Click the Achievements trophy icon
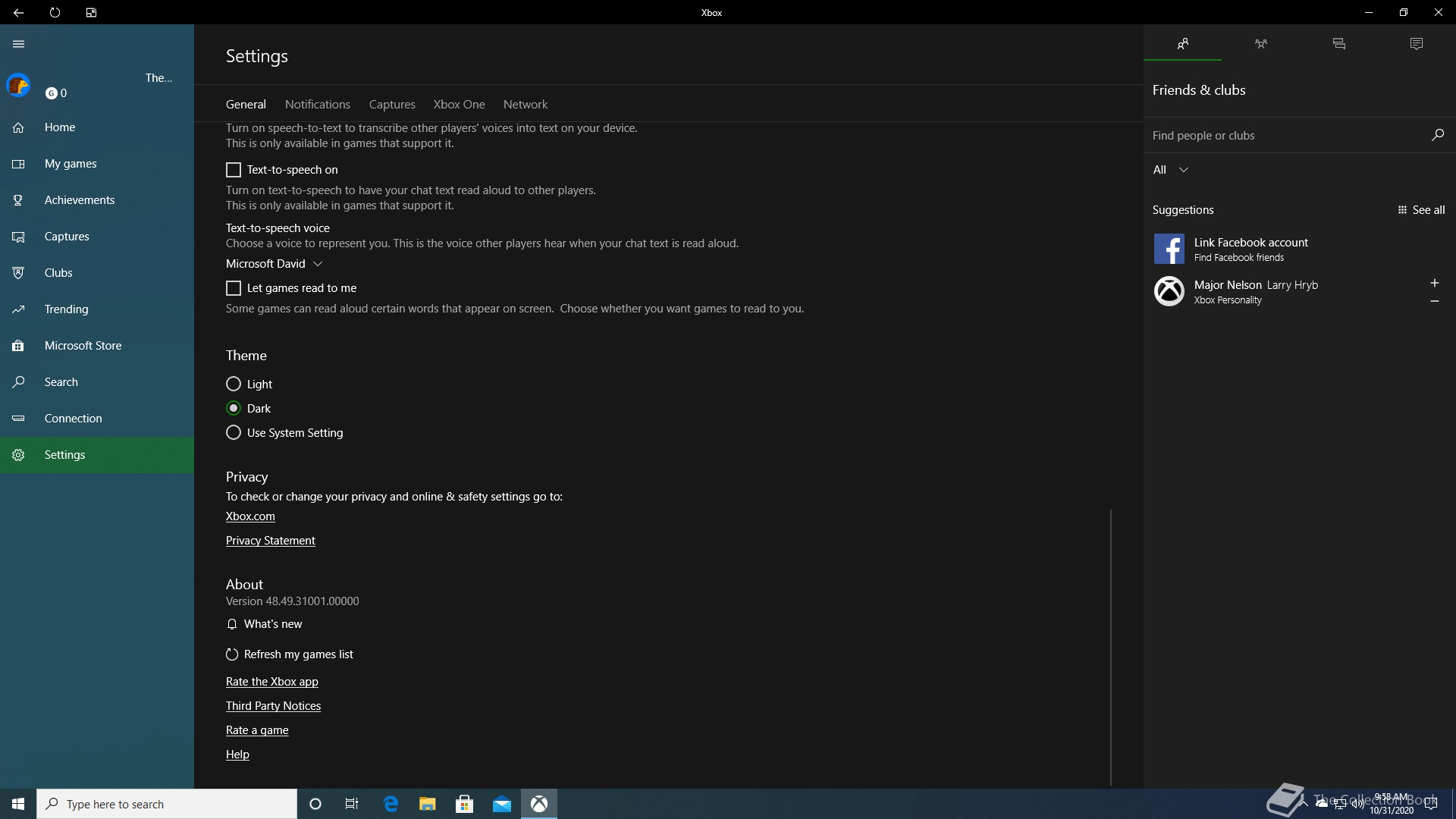This screenshot has height=819, width=1456. [18, 200]
